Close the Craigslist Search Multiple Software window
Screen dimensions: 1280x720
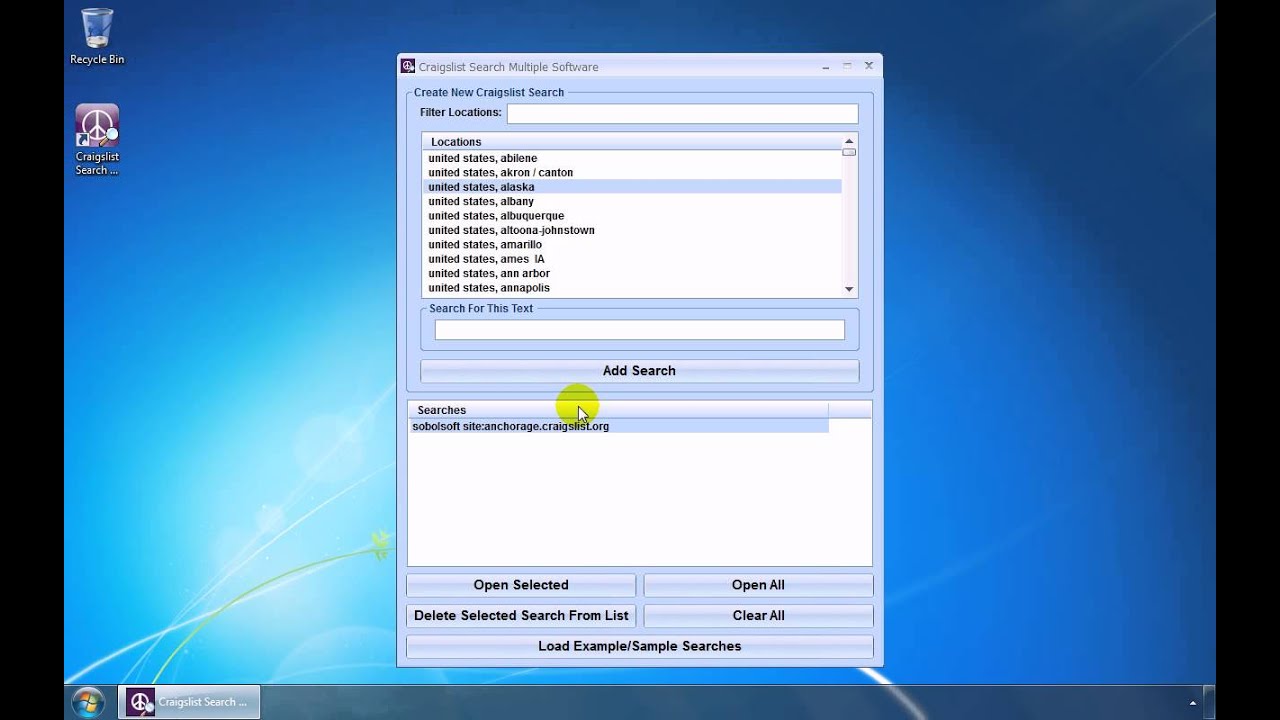click(869, 66)
